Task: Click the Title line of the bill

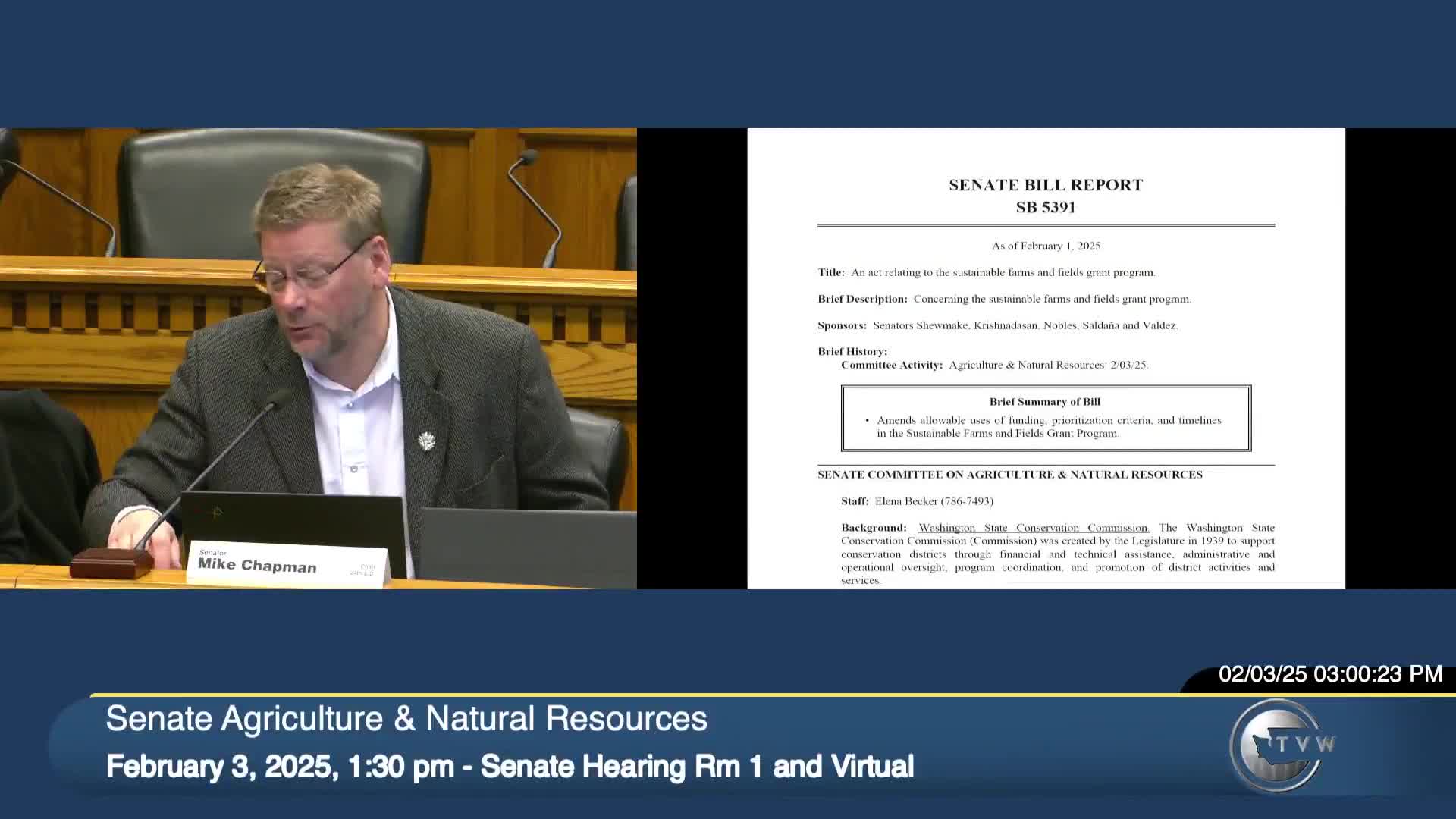Action: pyautogui.click(x=986, y=272)
